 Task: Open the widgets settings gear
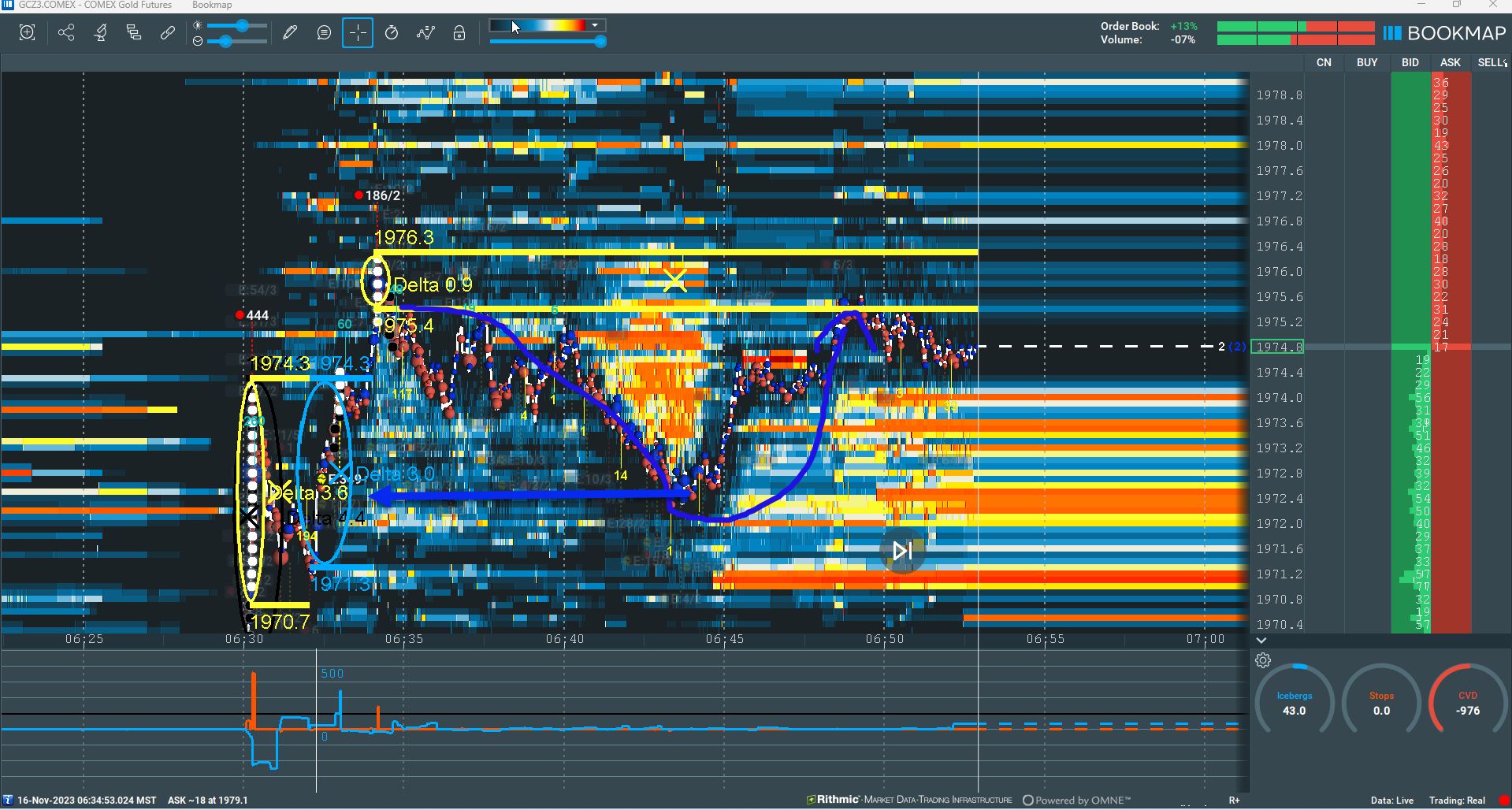(x=1263, y=660)
